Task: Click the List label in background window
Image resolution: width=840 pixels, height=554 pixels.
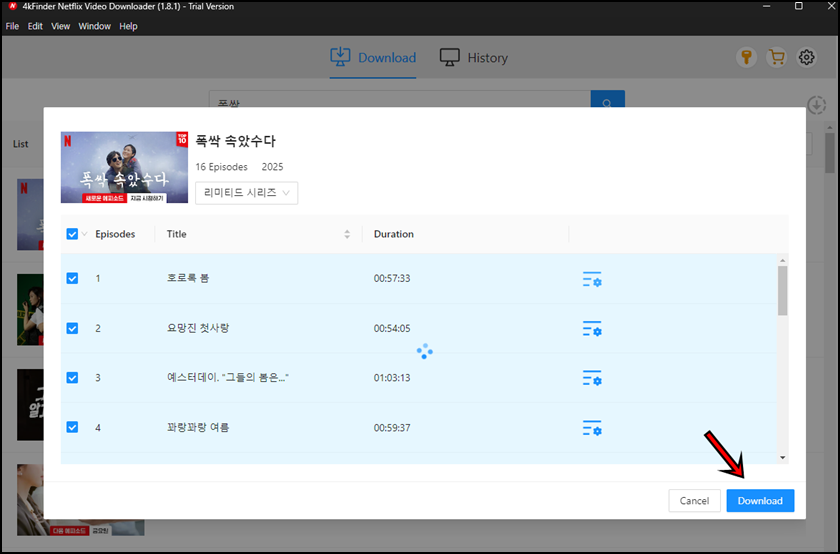Action: coord(20,144)
